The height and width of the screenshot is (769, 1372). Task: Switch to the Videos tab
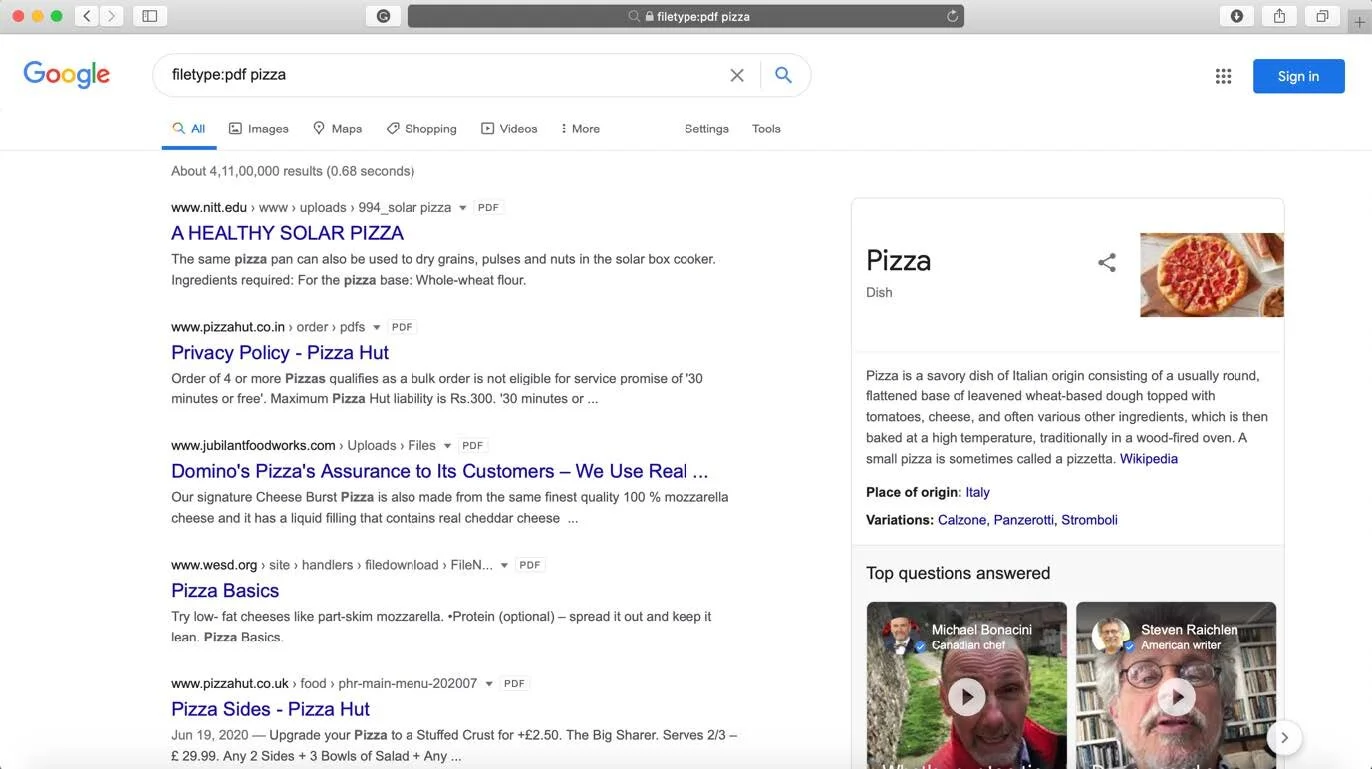[x=509, y=129]
